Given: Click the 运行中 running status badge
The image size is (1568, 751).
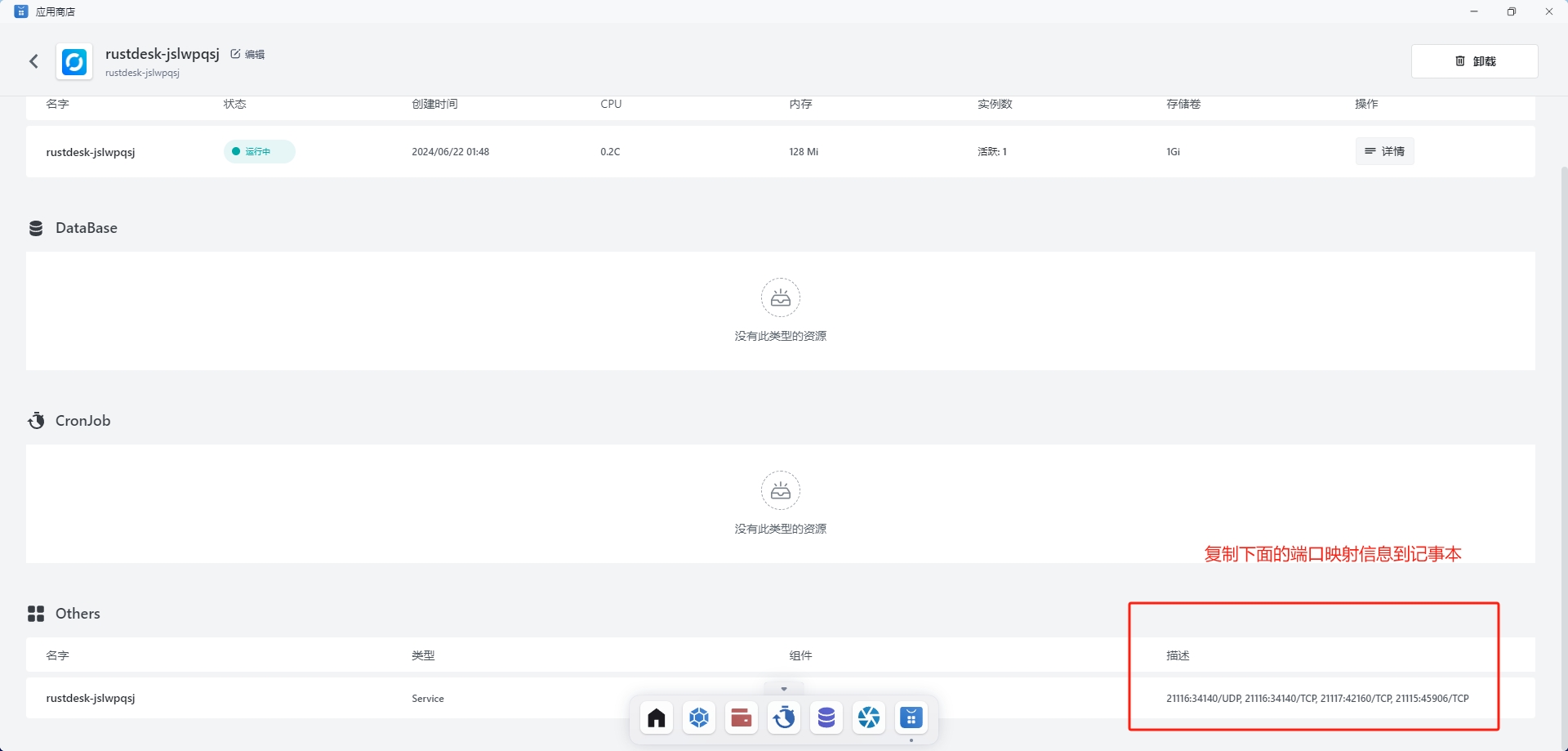Looking at the screenshot, I should [259, 151].
